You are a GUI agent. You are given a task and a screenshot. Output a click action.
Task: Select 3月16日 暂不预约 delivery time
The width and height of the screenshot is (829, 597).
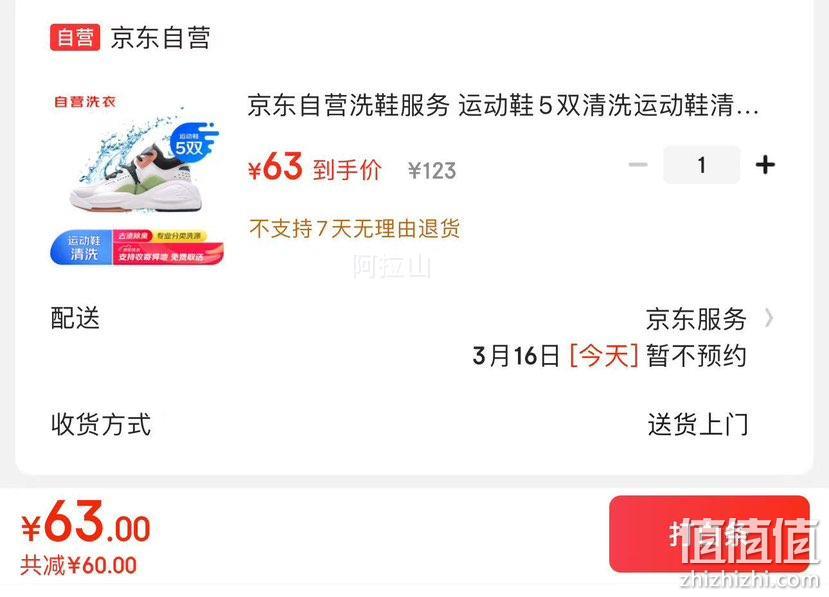(x=610, y=355)
